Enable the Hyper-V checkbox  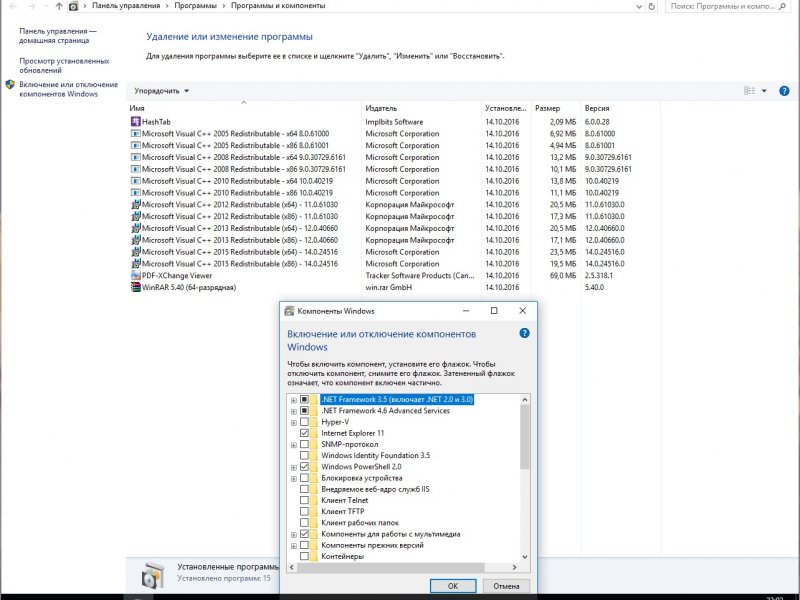click(304, 422)
